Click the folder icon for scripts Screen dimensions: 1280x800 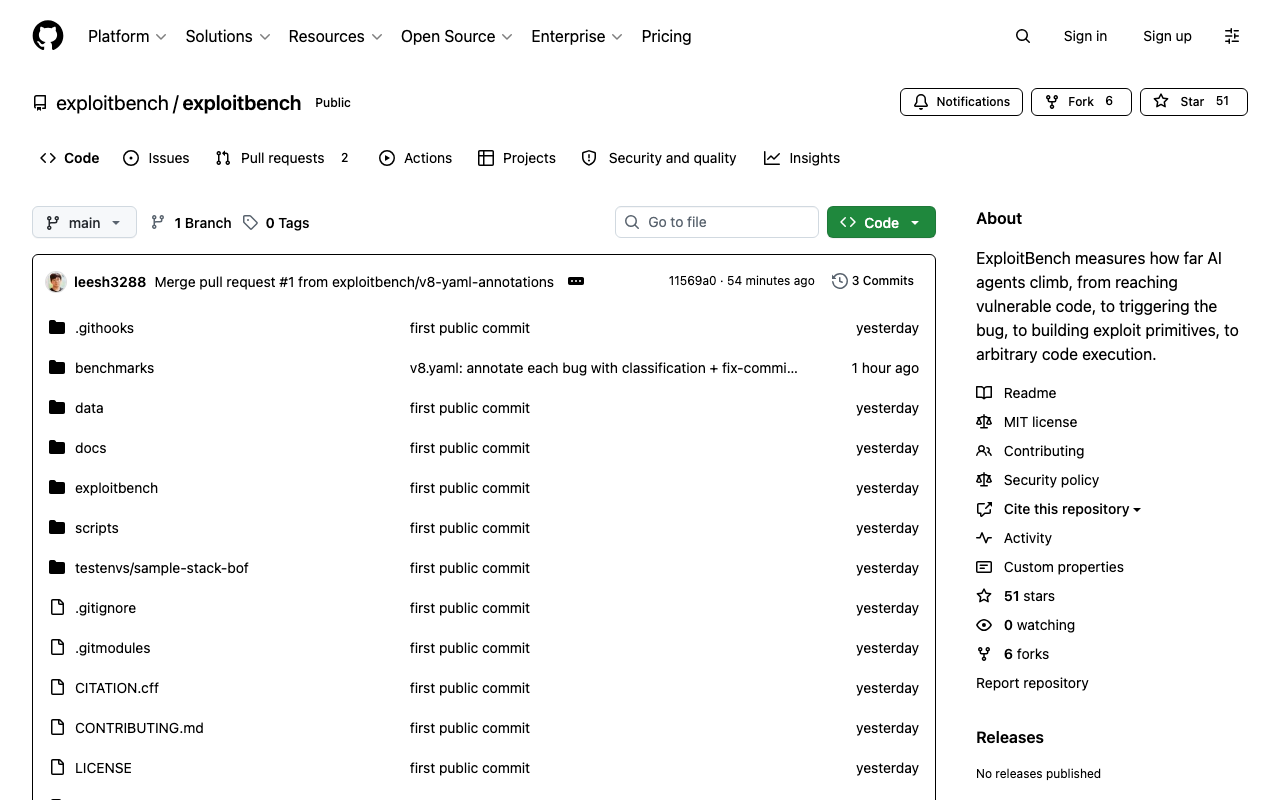tap(57, 527)
